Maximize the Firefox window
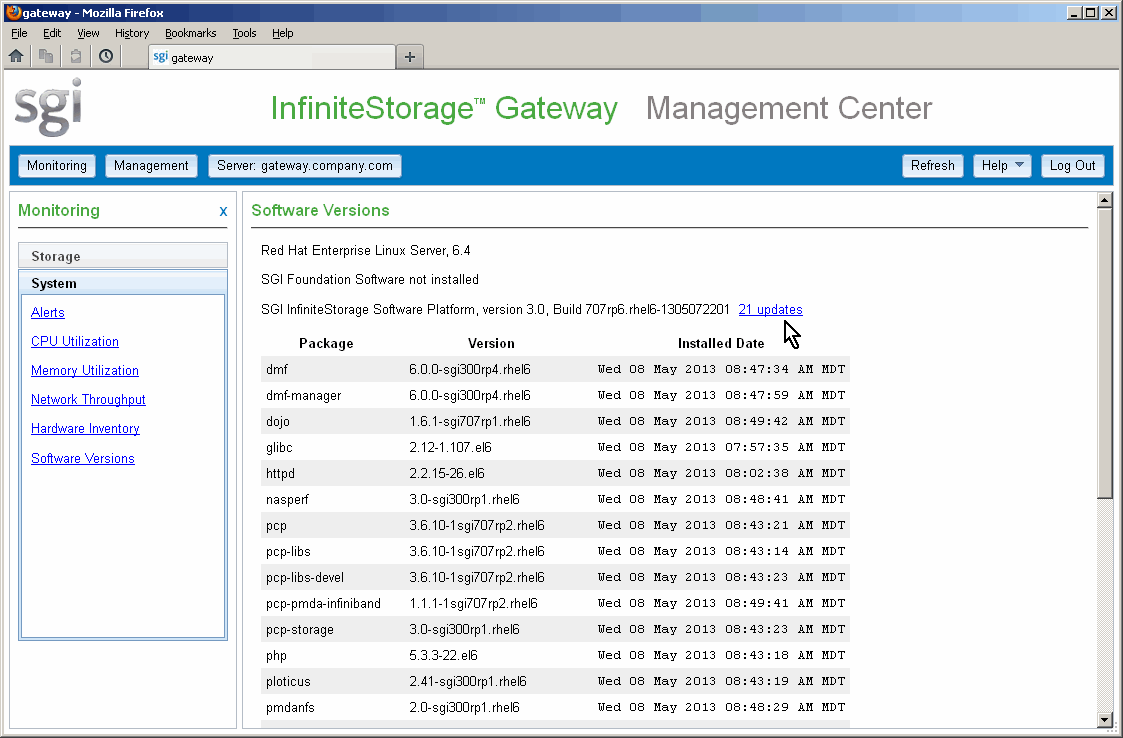Image resolution: width=1123 pixels, height=738 pixels. tap(1090, 13)
